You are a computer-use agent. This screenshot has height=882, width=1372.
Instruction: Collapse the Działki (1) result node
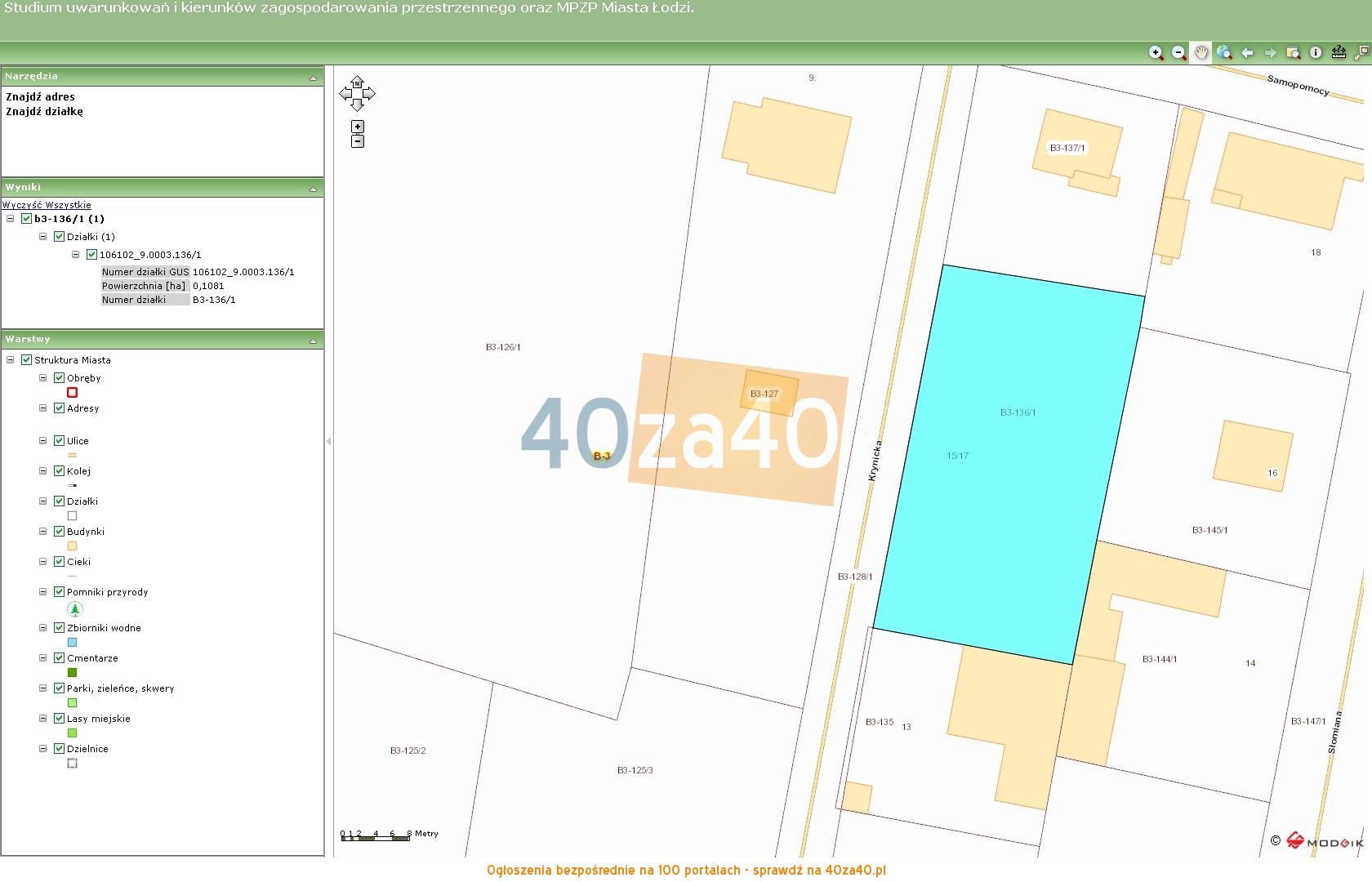pyautogui.click(x=42, y=237)
